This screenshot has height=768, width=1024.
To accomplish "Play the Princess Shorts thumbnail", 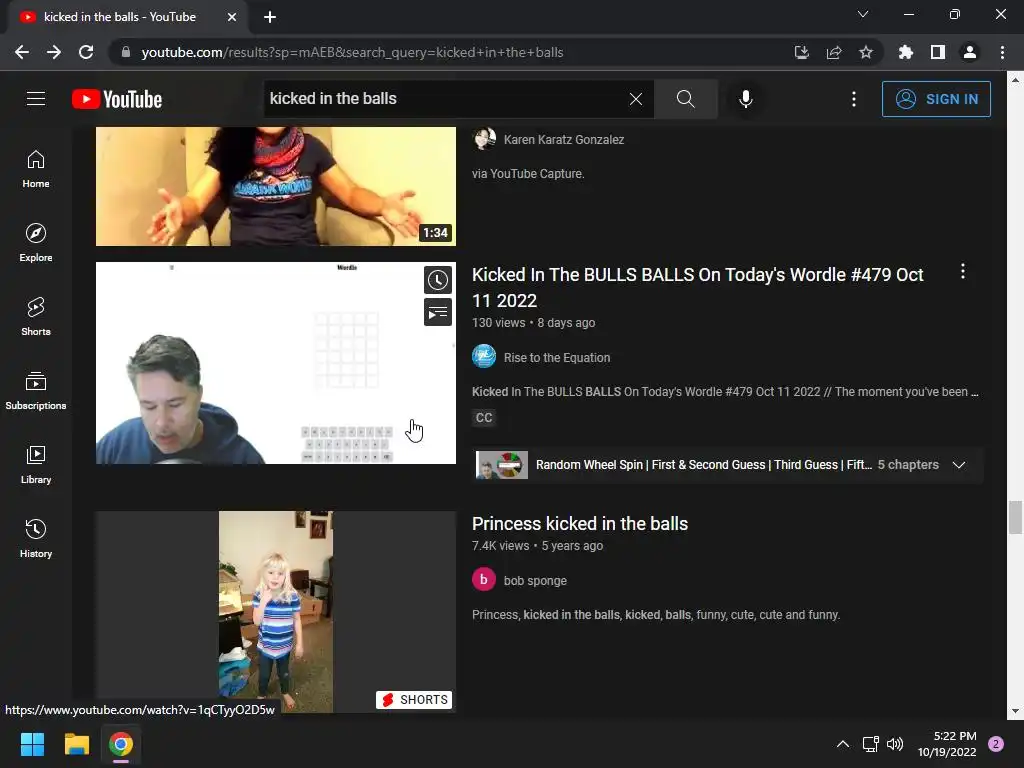I will (276, 612).
